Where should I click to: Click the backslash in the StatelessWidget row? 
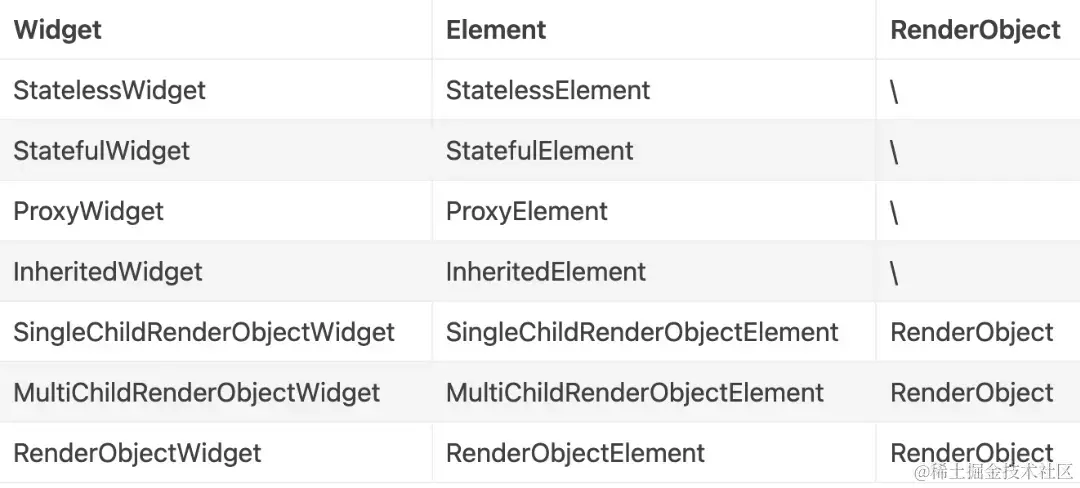[x=895, y=93]
